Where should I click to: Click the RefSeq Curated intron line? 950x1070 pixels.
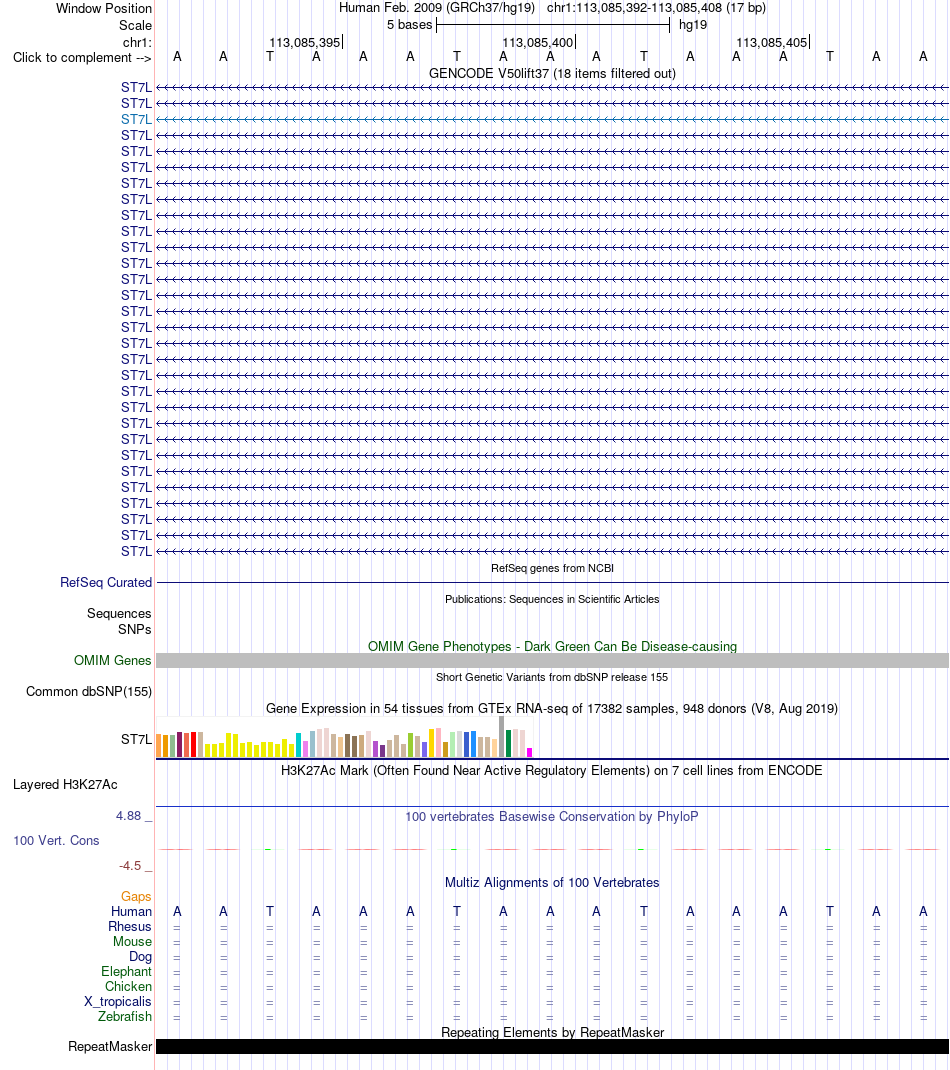[552, 583]
